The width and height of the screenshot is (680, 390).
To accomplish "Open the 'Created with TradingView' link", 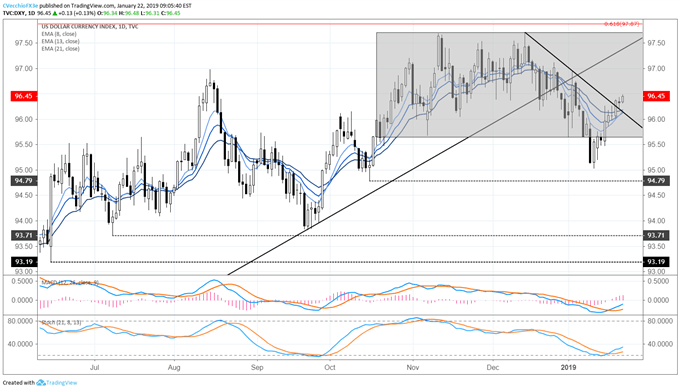I will point(40,383).
